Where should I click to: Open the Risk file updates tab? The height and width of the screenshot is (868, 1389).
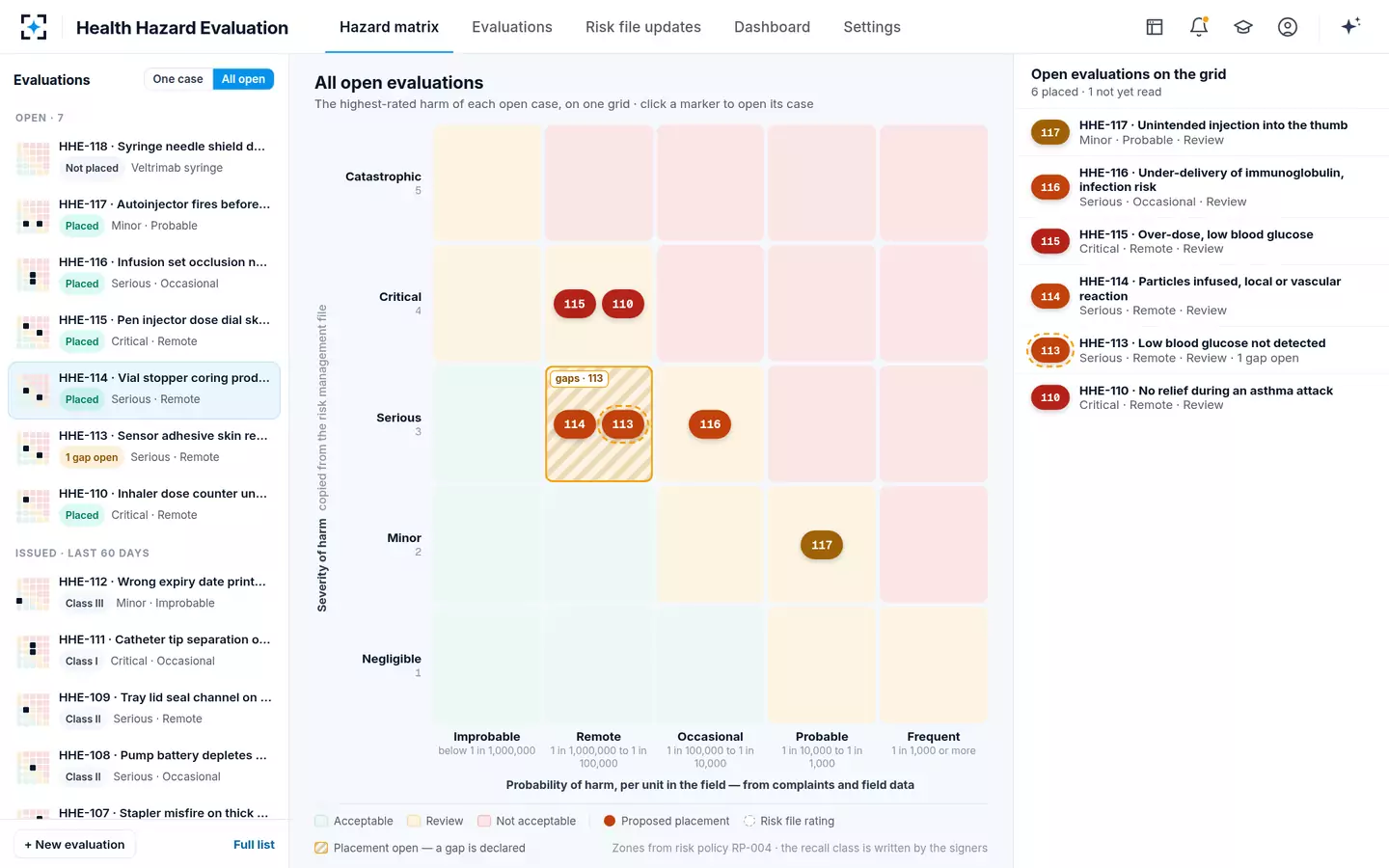click(x=643, y=27)
